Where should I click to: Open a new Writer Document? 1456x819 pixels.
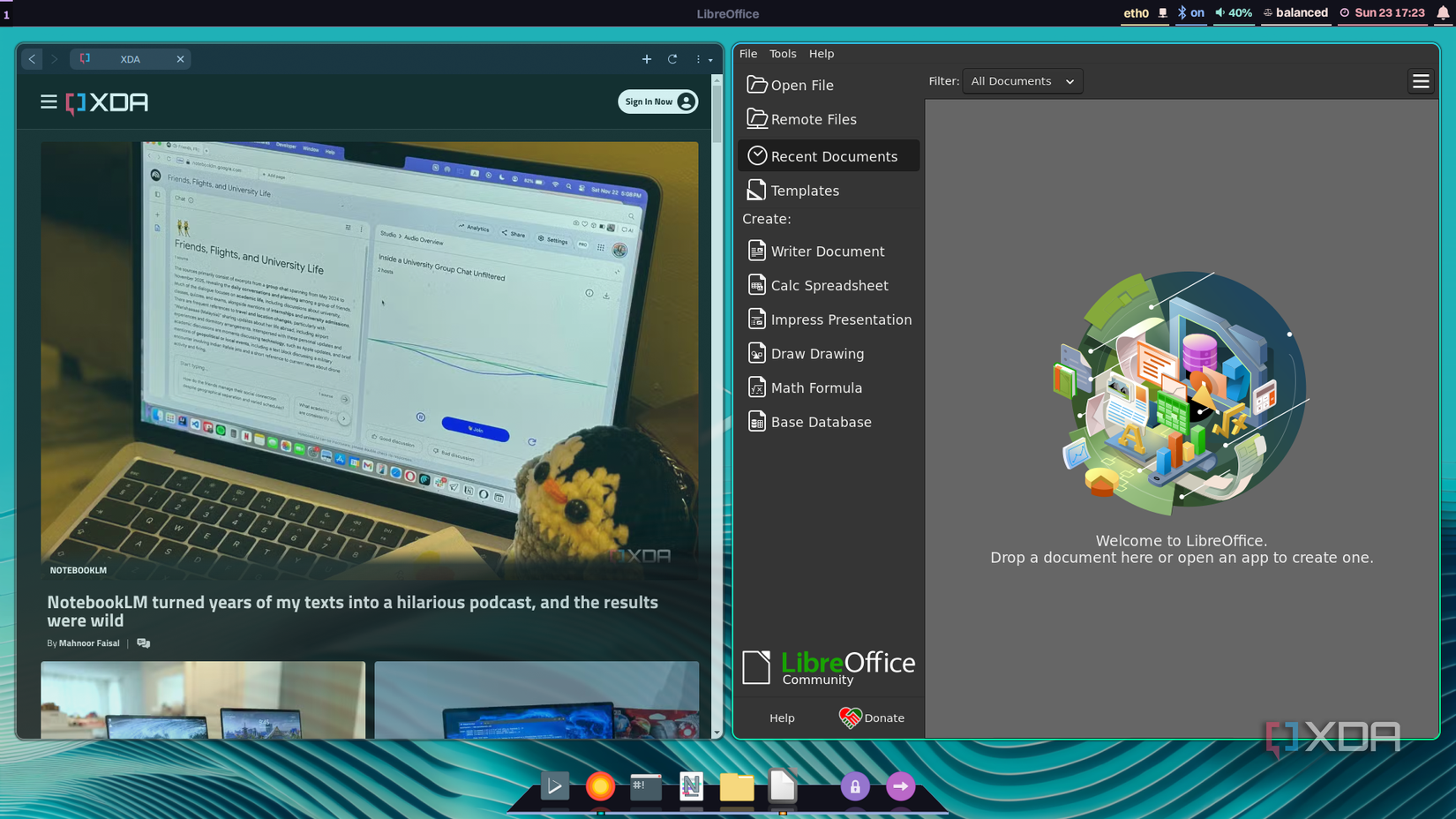tap(828, 251)
